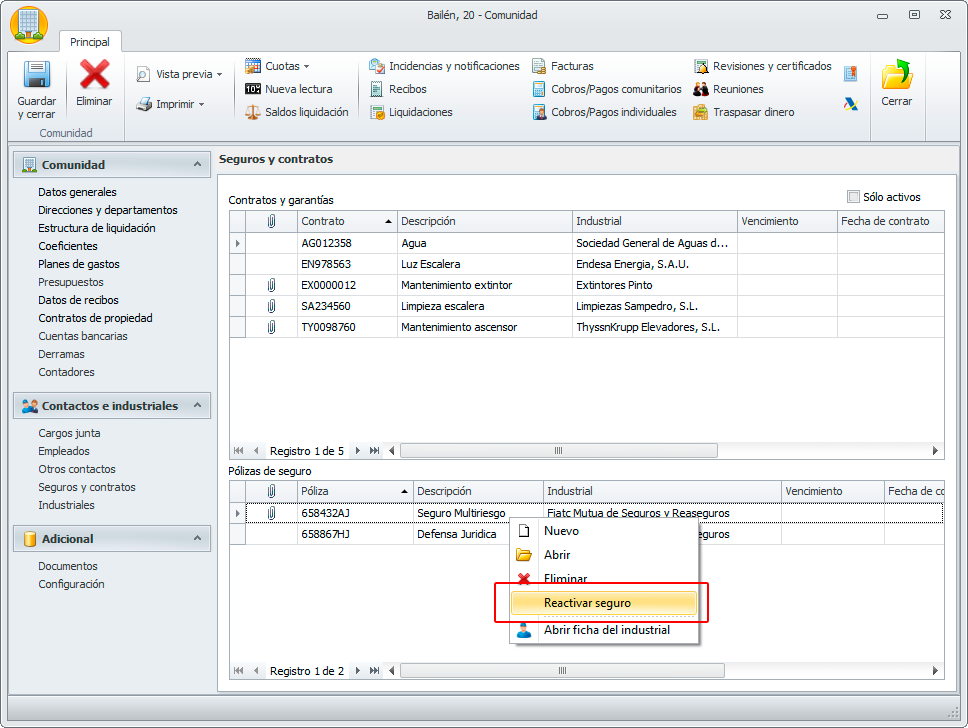The height and width of the screenshot is (728, 968).
Task: Choose Abrir ficha del industrial
Action: [x=606, y=630]
